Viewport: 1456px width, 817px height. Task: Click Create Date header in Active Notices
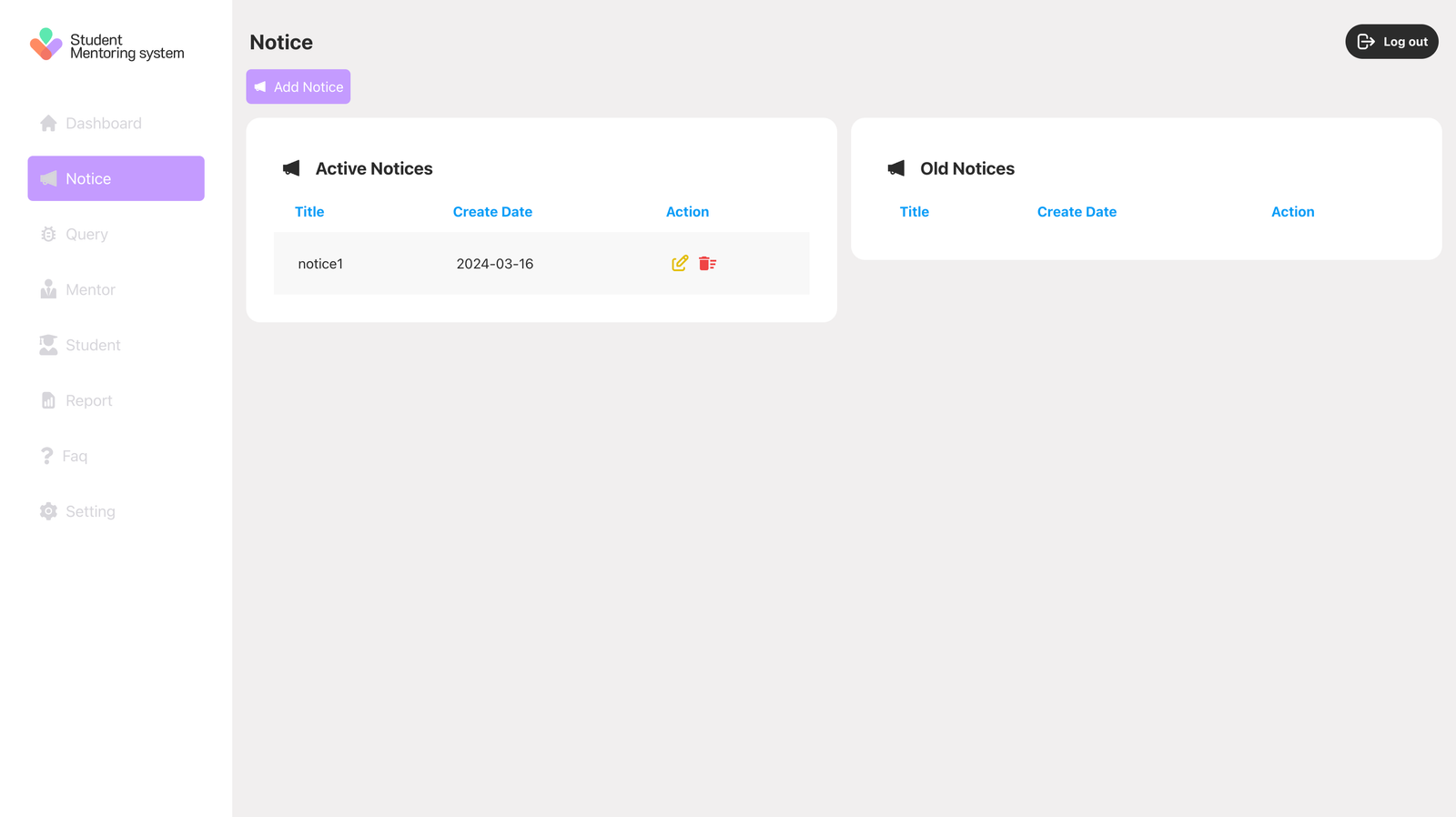(492, 211)
